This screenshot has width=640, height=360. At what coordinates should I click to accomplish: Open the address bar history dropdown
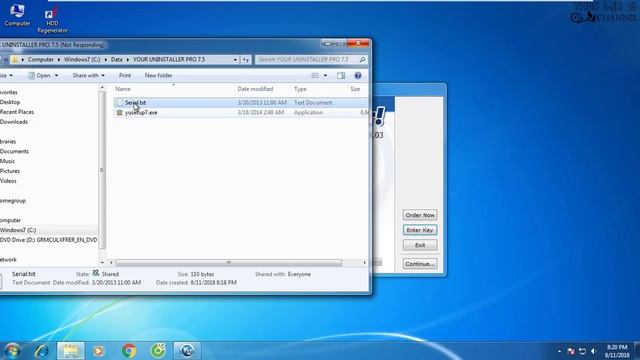tap(235, 60)
